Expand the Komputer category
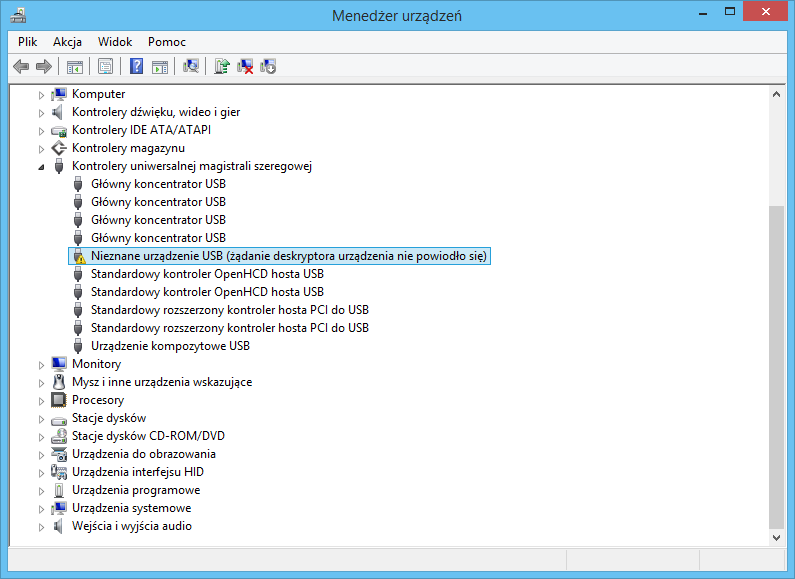Image resolution: width=795 pixels, height=579 pixels. pos(42,94)
